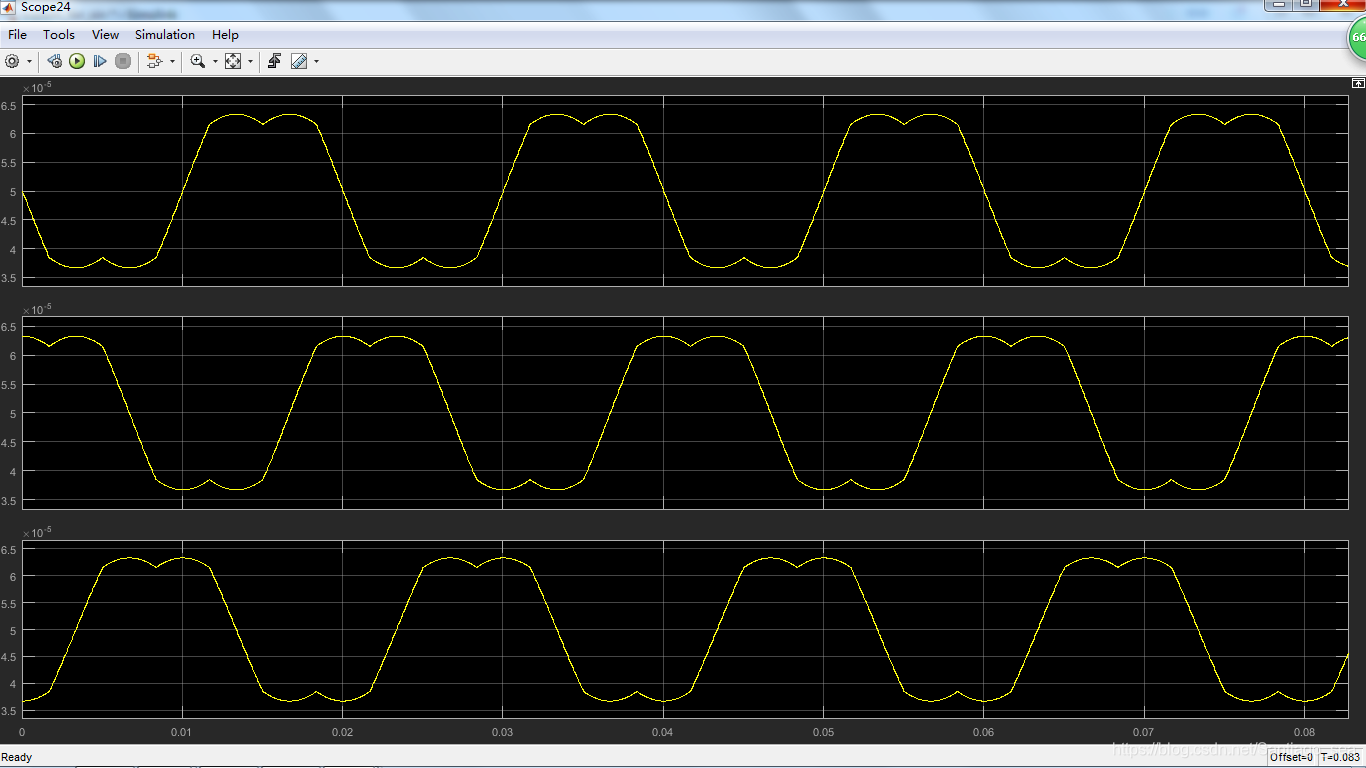Click the Step Back simulation icon
The height and width of the screenshot is (768, 1366).
(x=54, y=61)
